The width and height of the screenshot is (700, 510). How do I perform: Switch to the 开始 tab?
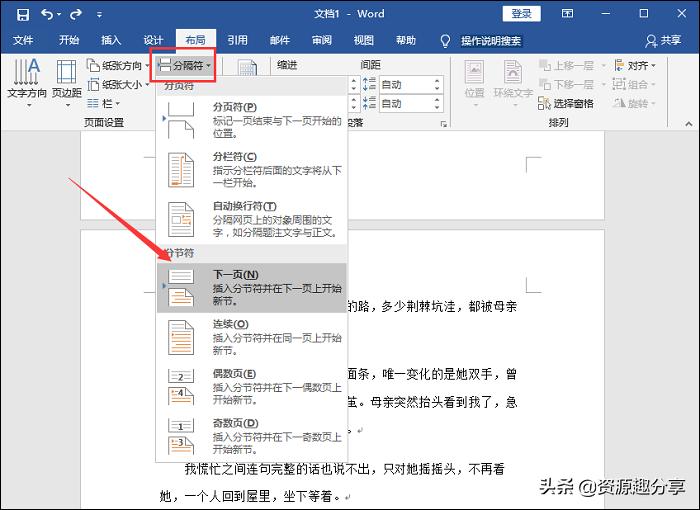click(x=69, y=40)
